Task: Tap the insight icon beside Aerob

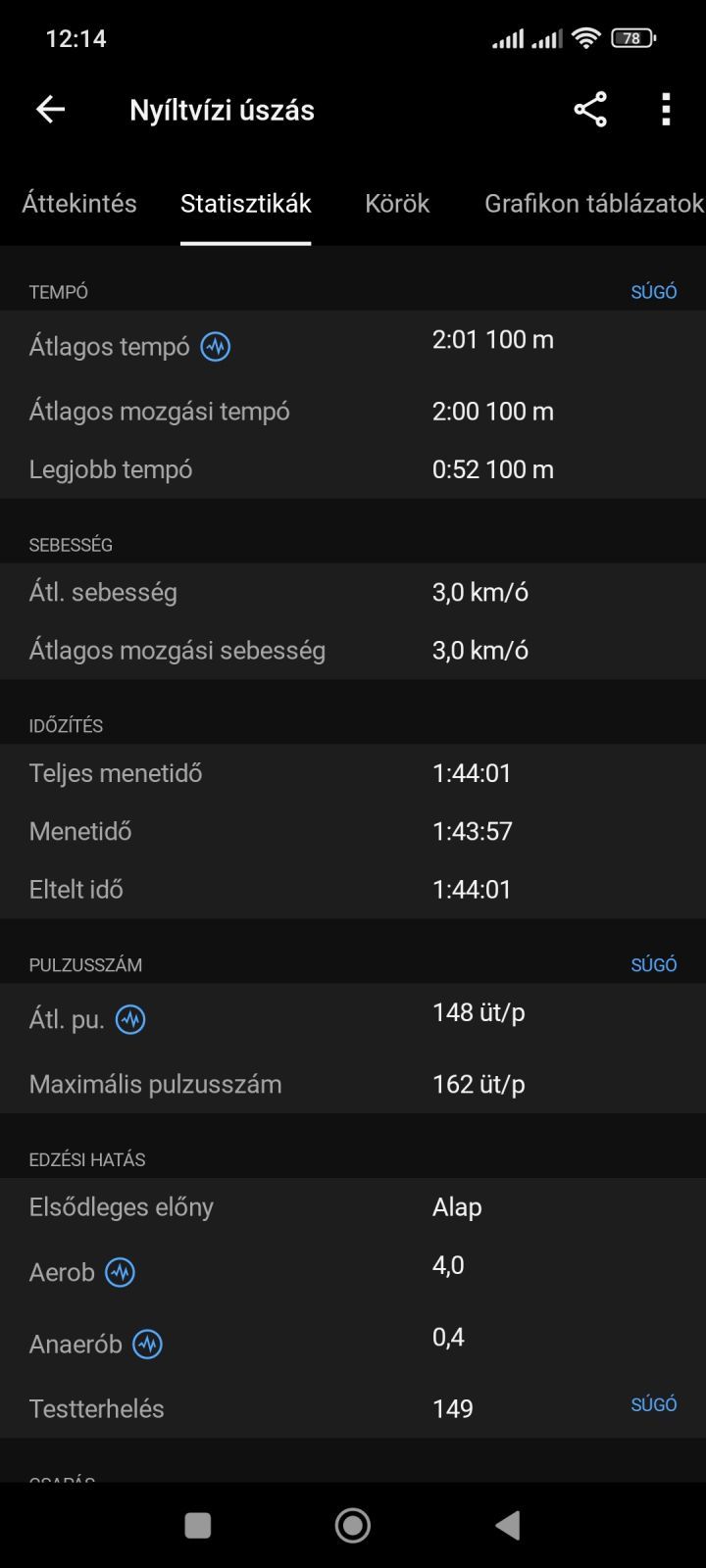Action: (x=120, y=1273)
